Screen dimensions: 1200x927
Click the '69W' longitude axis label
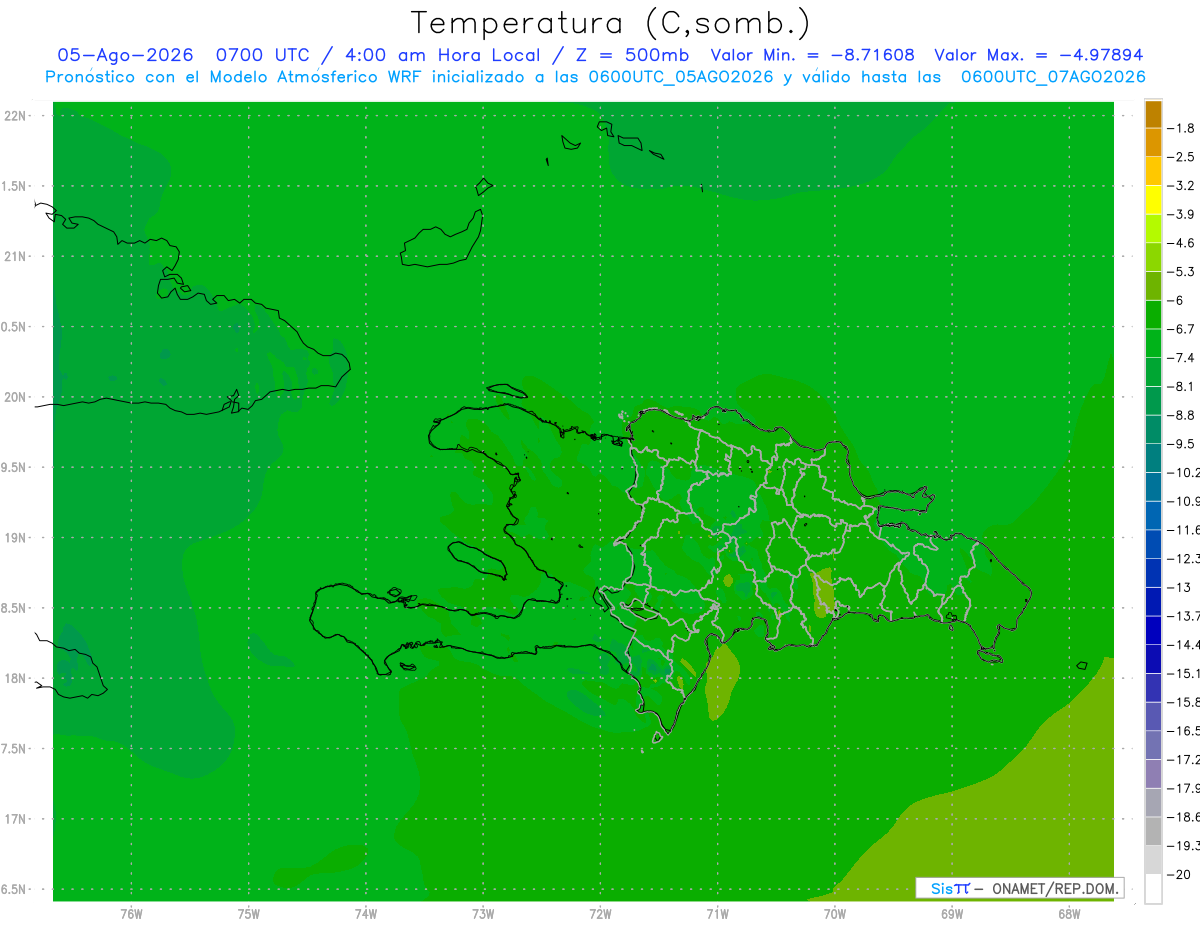952,914
